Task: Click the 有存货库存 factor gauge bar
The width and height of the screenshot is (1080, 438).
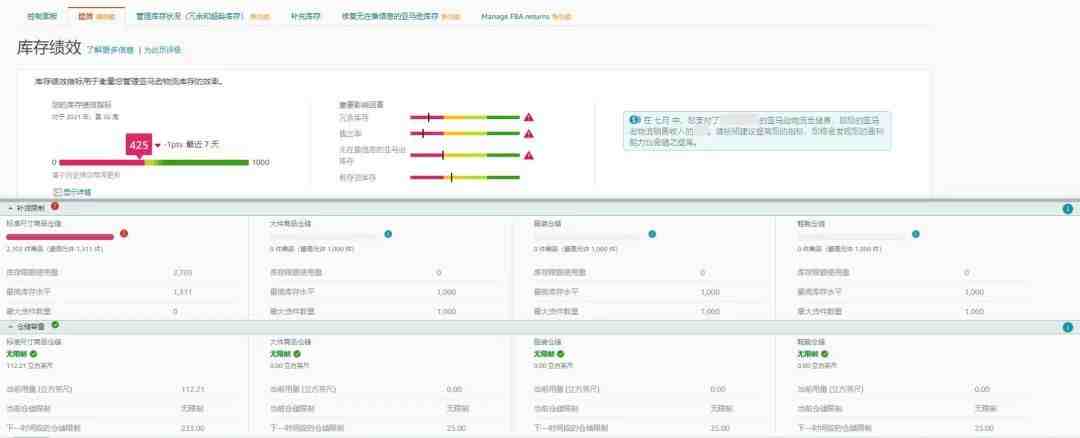Action: pyautogui.click(x=465, y=178)
